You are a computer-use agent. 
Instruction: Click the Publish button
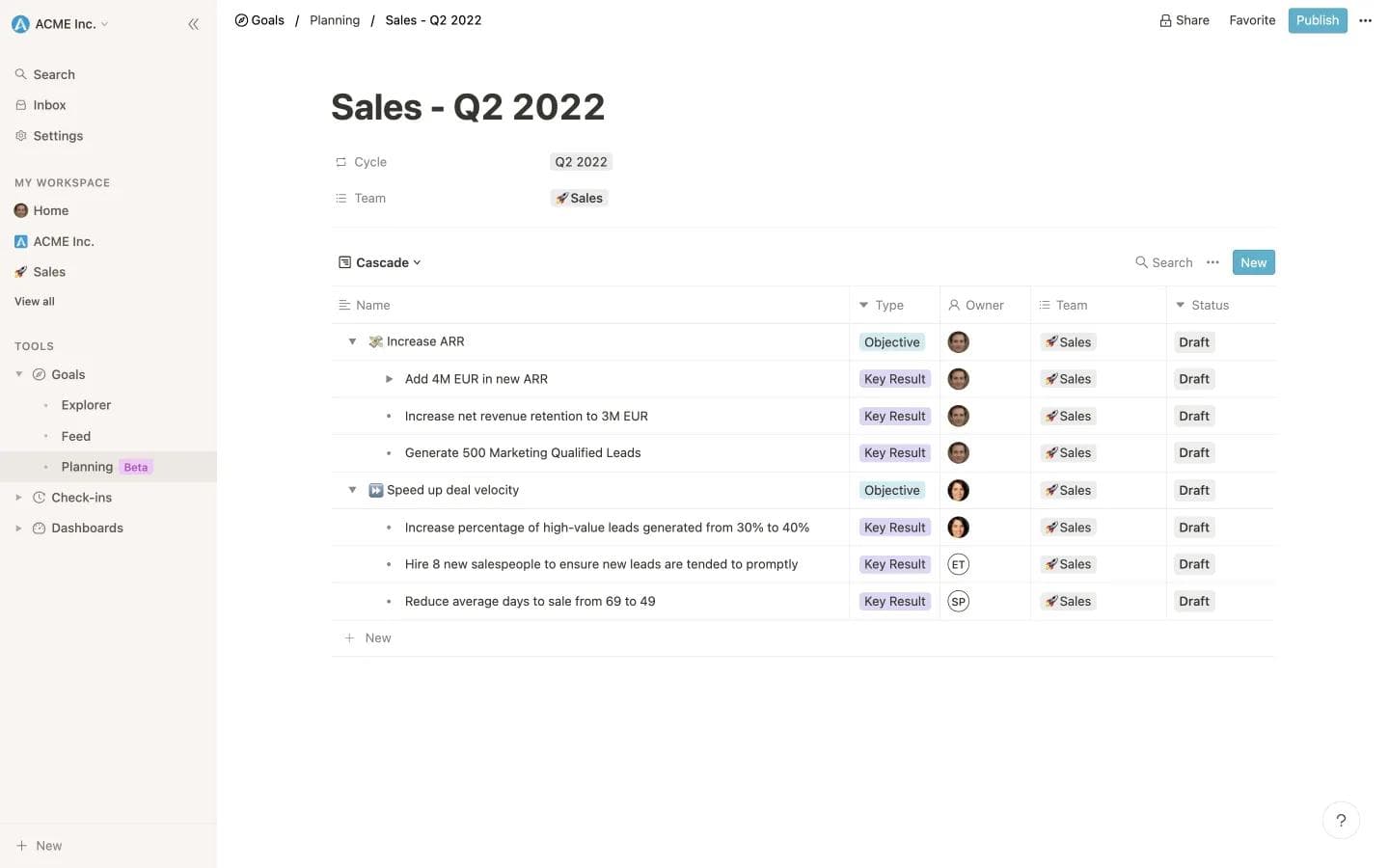[x=1317, y=19]
